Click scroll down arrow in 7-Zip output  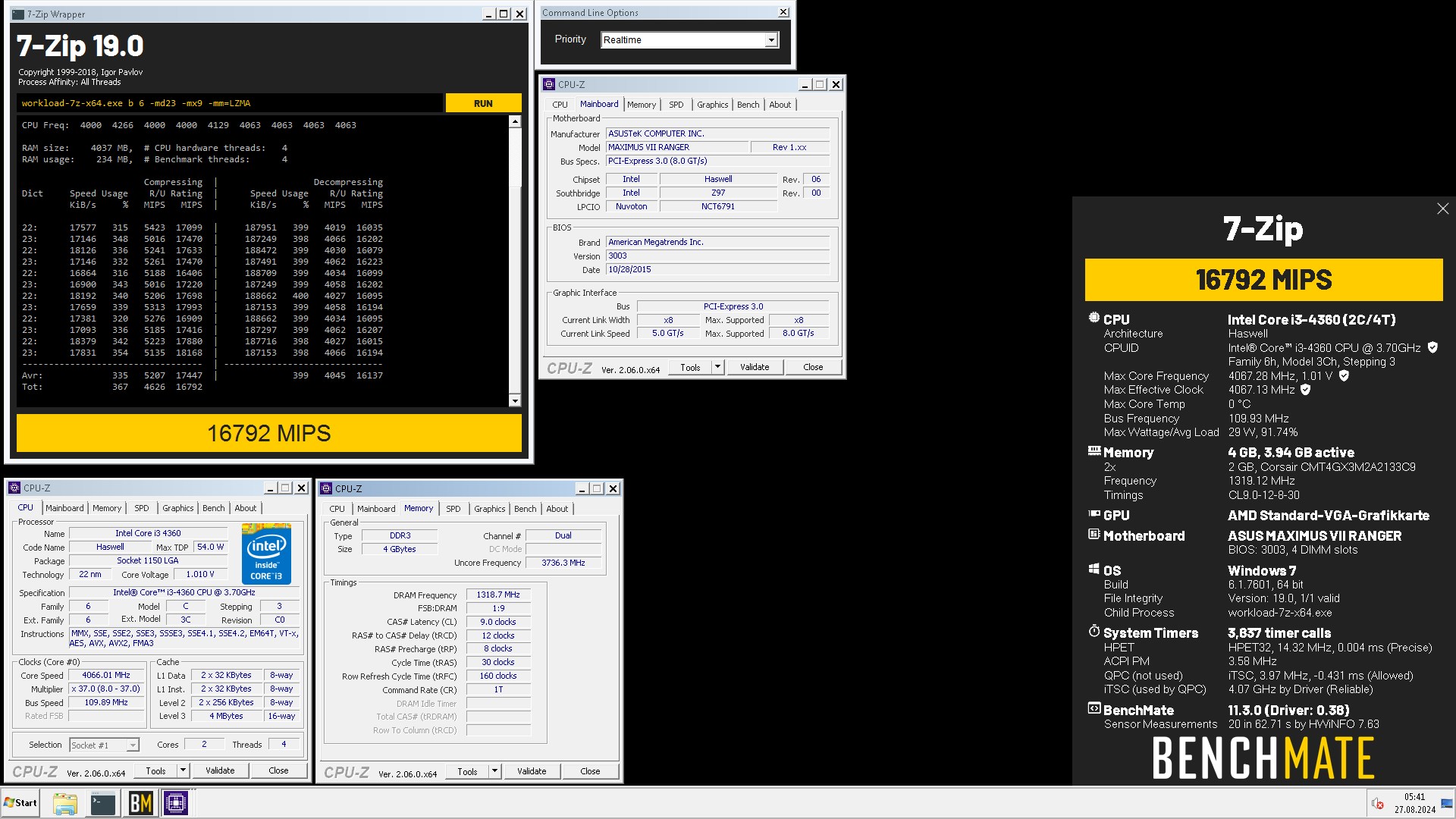(x=515, y=401)
